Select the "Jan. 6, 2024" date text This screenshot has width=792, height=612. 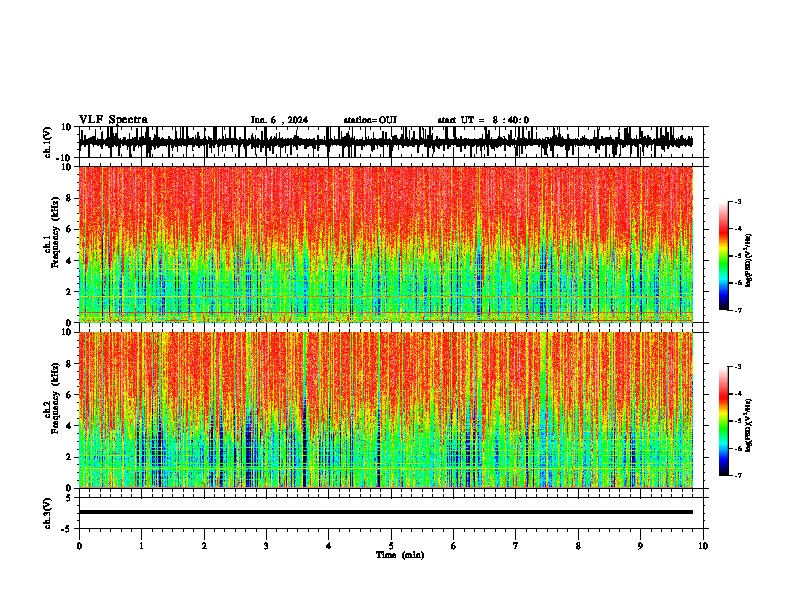279,120
